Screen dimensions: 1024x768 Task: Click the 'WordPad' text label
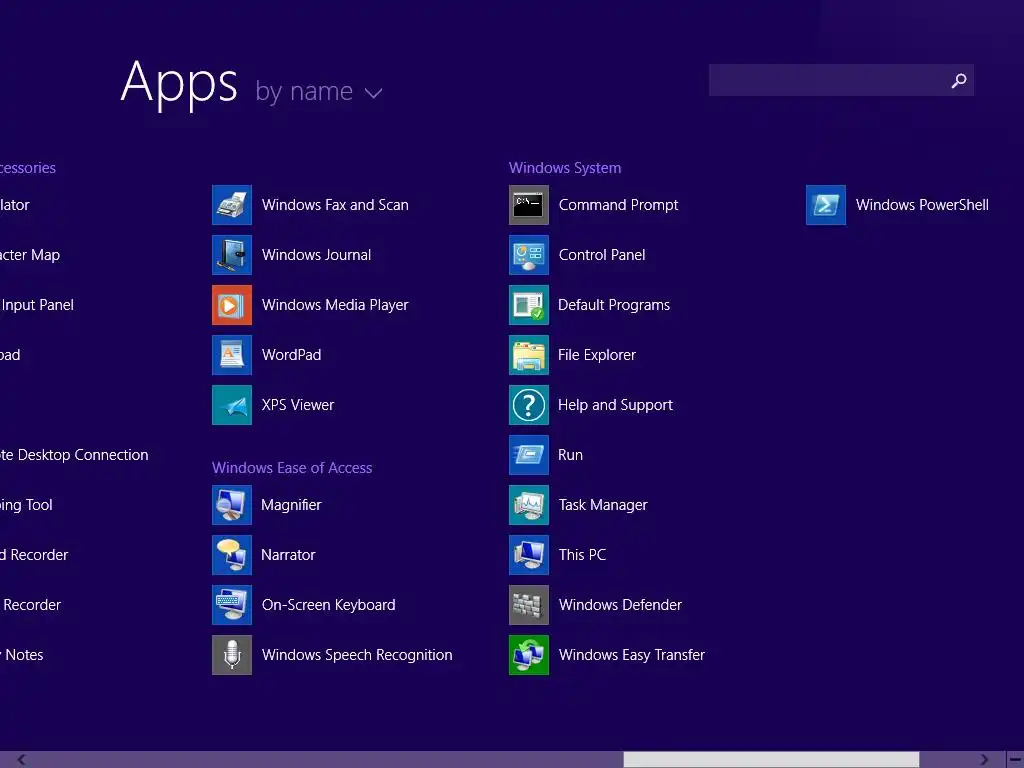coord(291,355)
